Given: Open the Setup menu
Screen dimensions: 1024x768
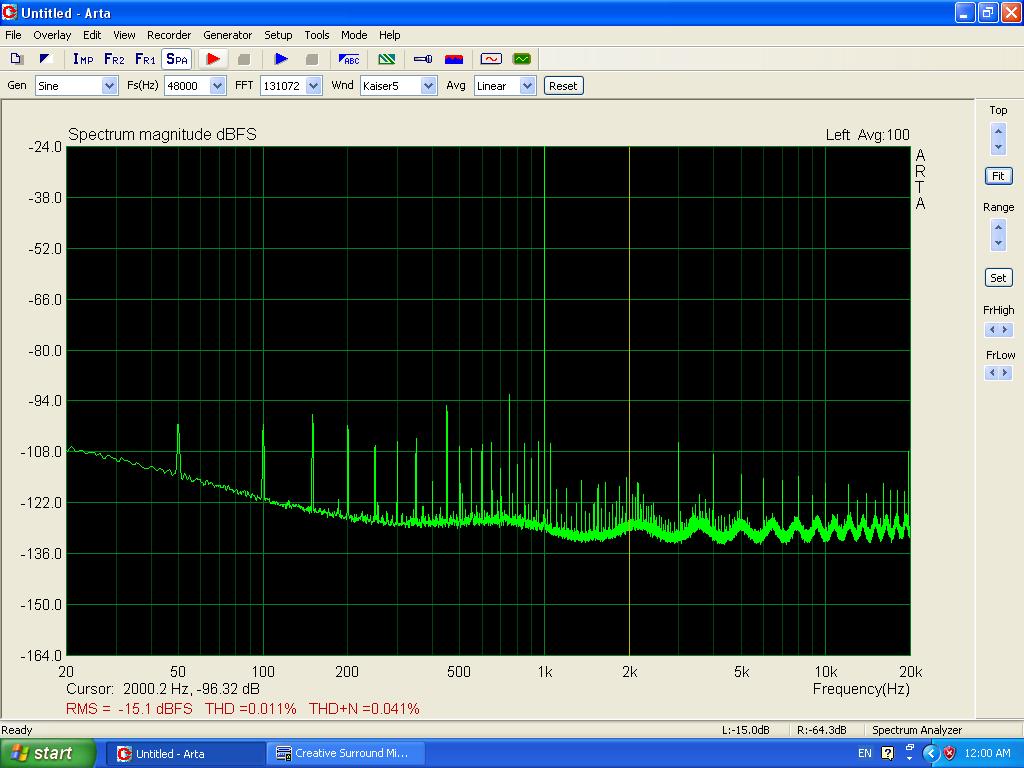Looking at the screenshot, I should pos(278,35).
